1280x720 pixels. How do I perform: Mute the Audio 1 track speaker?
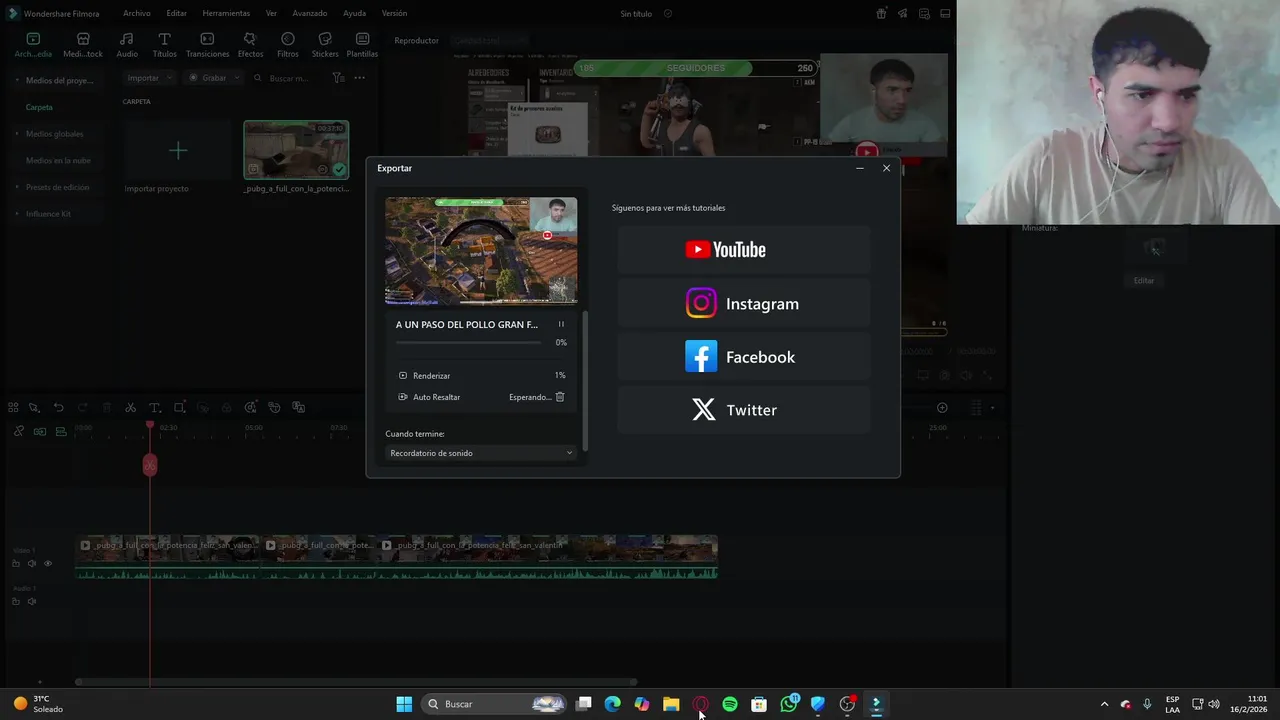click(31, 601)
